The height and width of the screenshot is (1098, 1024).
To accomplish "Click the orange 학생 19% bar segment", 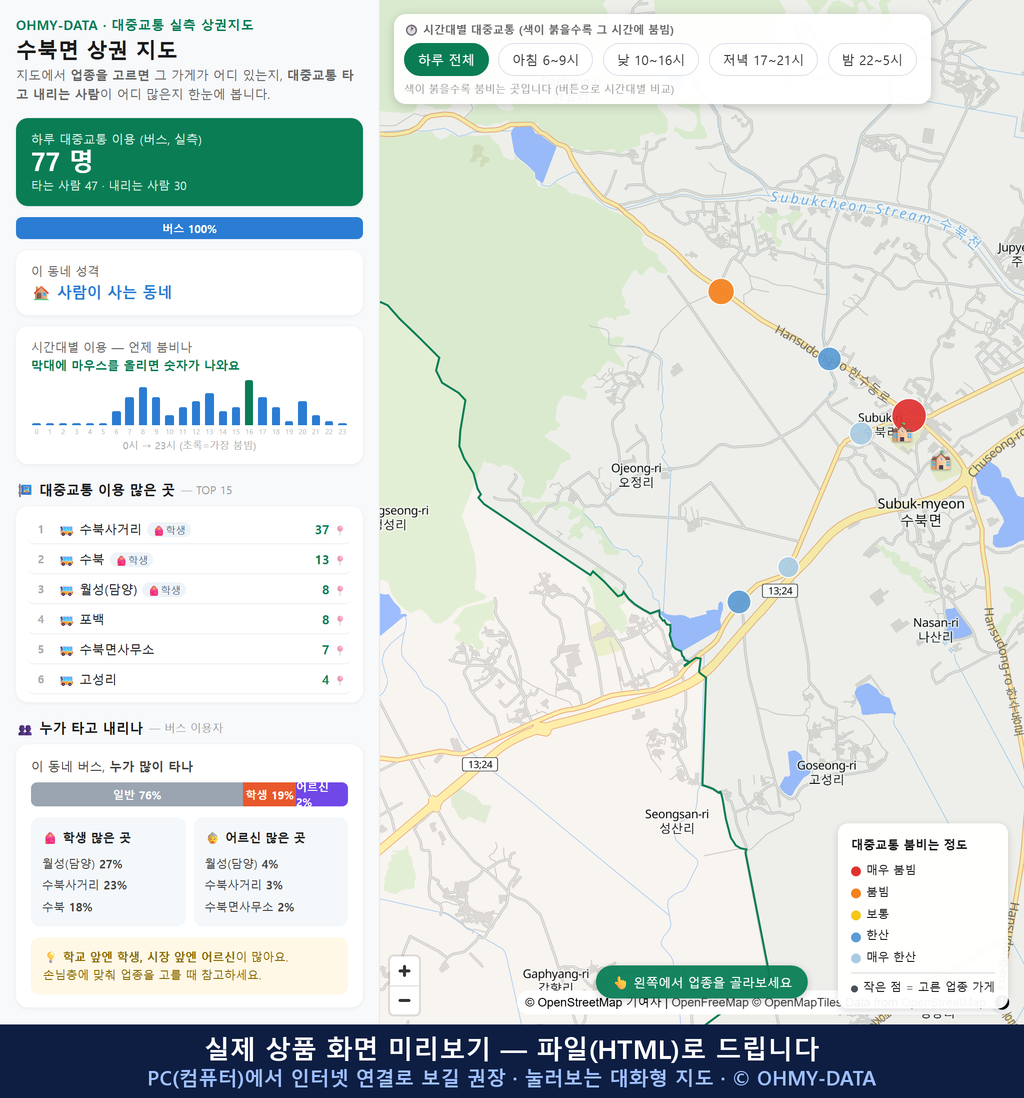I will [270, 795].
